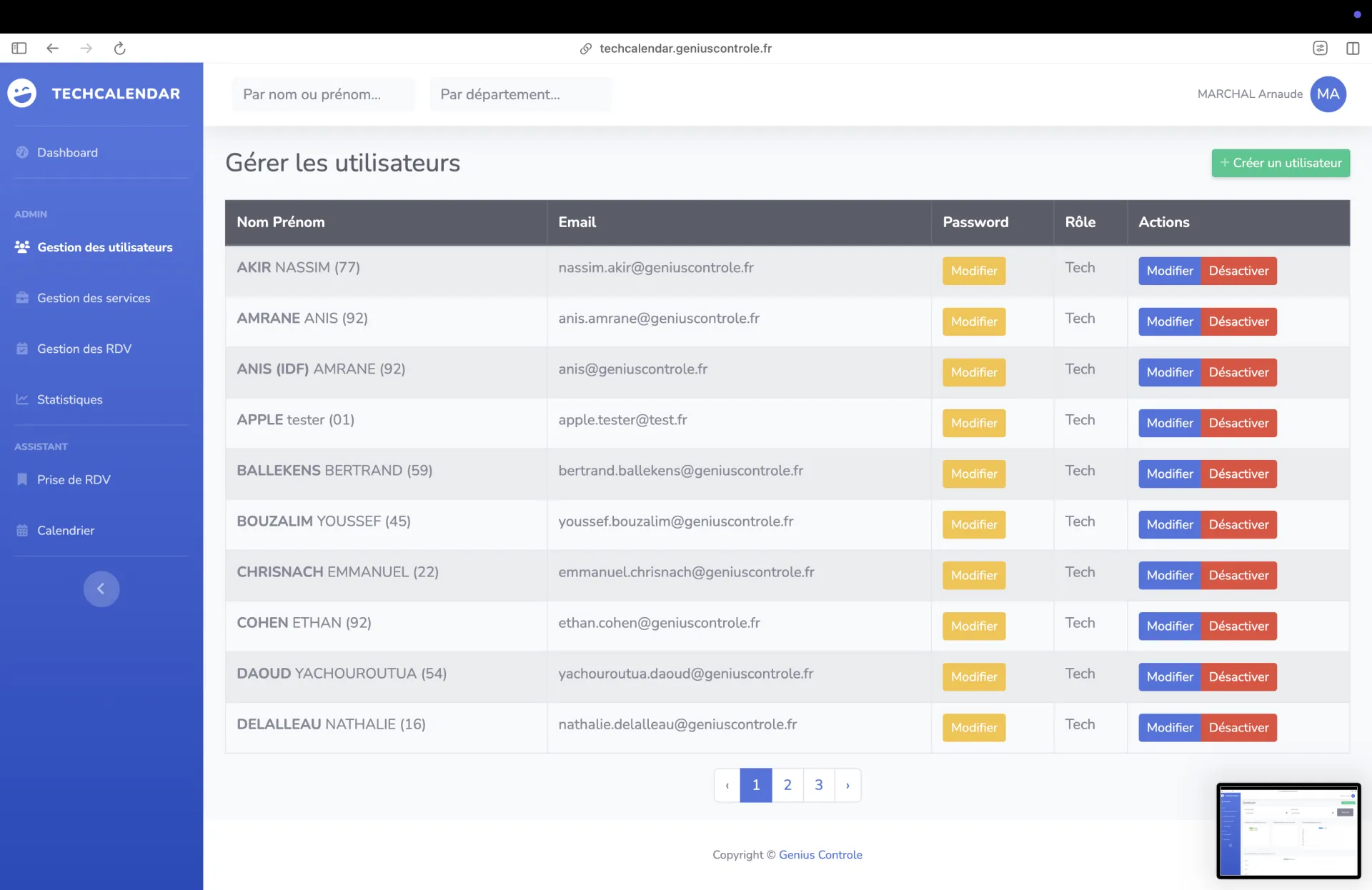Collapse the sidebar with the round chevron button
1372x890 pixels.
coord(101,589)
